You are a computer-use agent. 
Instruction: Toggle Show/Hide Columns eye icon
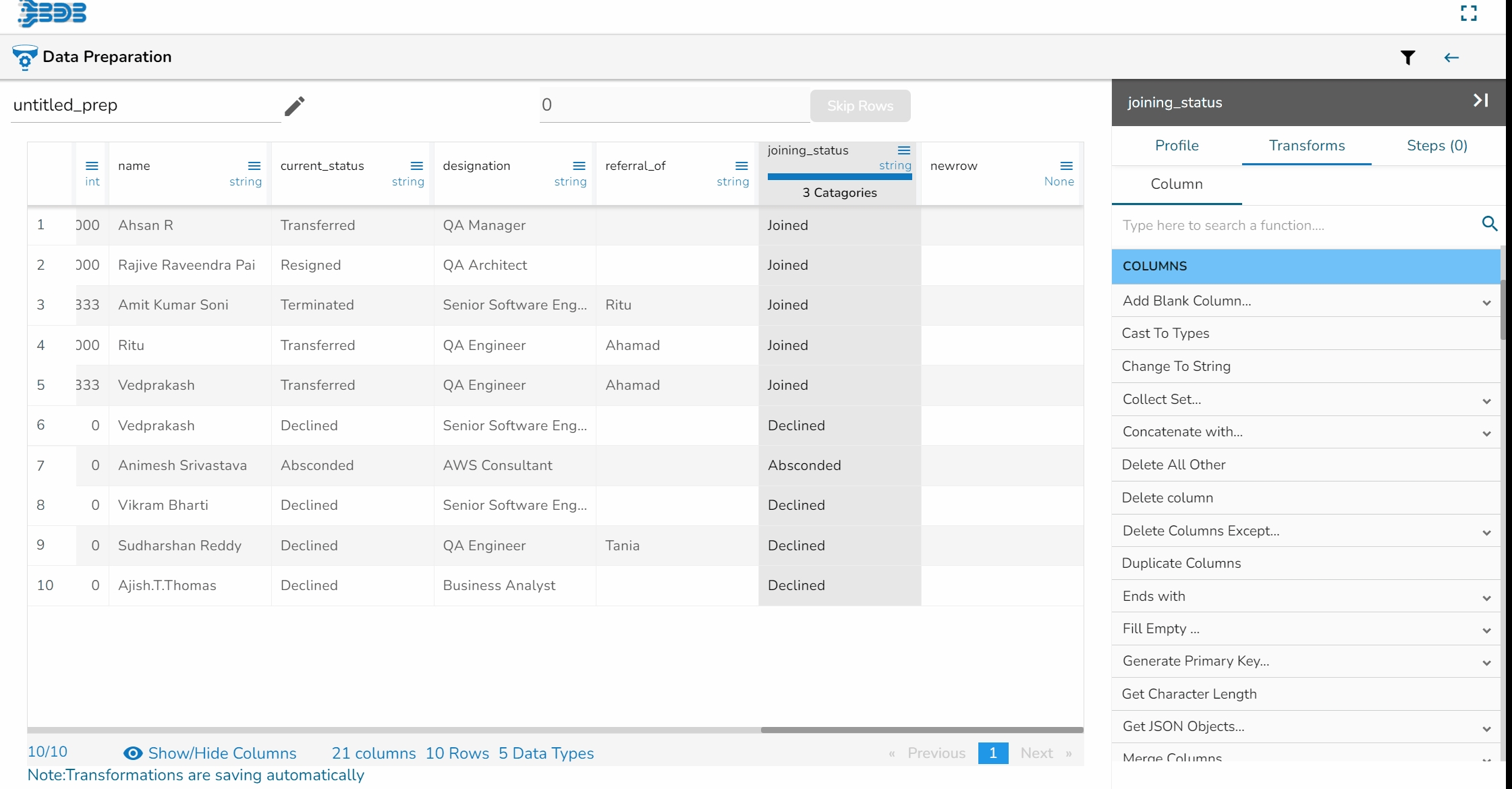pyautogui.click(x=133, y=753)
